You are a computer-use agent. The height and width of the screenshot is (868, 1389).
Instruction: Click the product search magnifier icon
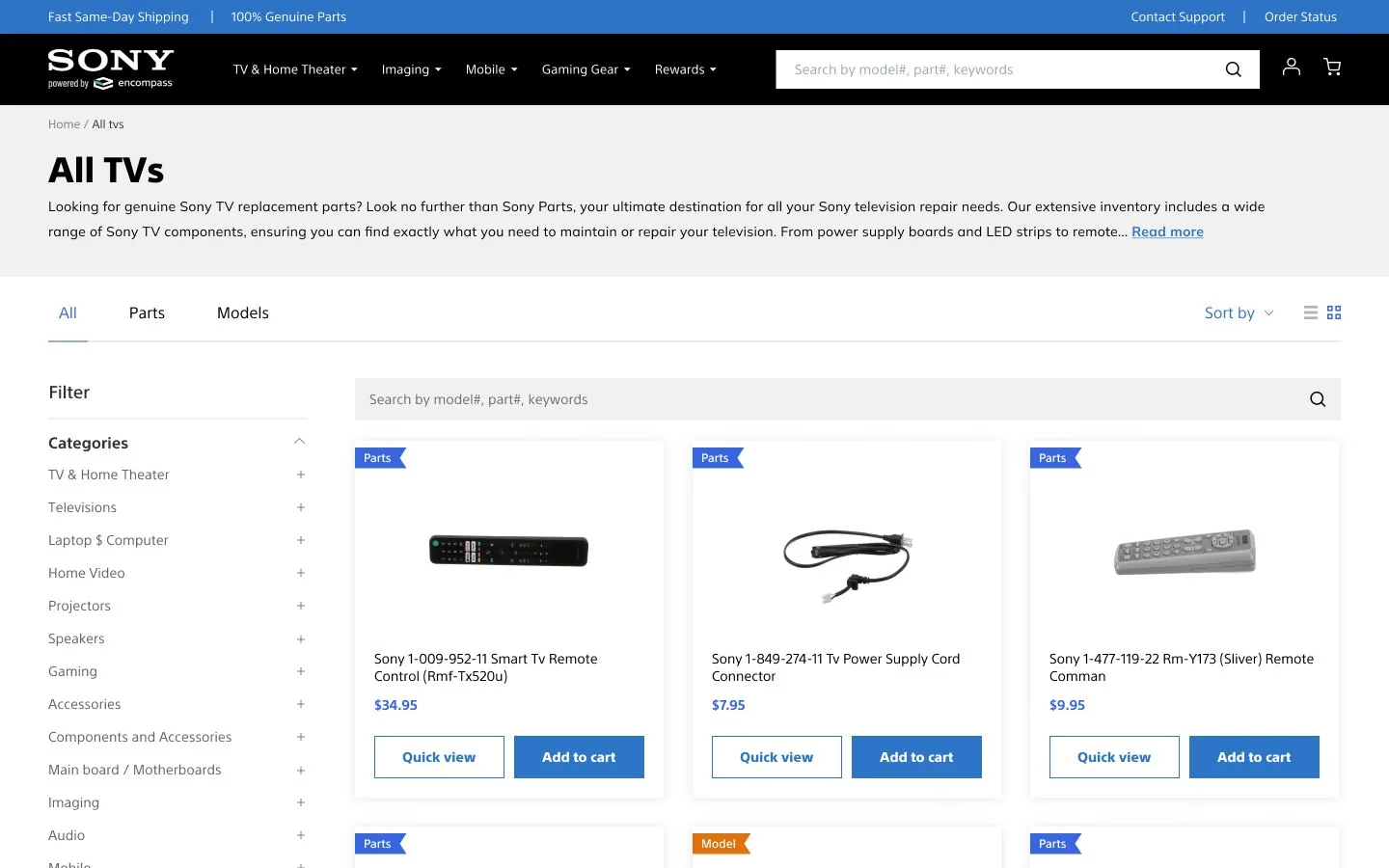[x=1318, y=399]
